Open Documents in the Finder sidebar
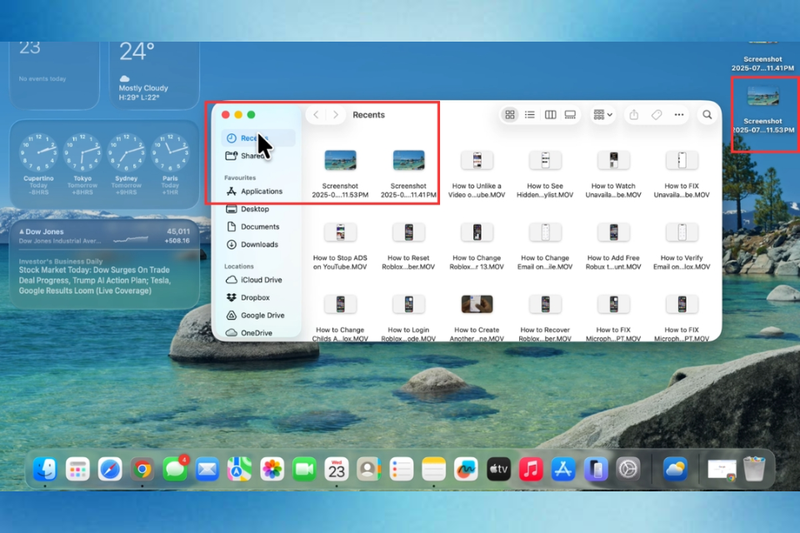The width and height of the screenshot is (800, 533). [258, 226]
